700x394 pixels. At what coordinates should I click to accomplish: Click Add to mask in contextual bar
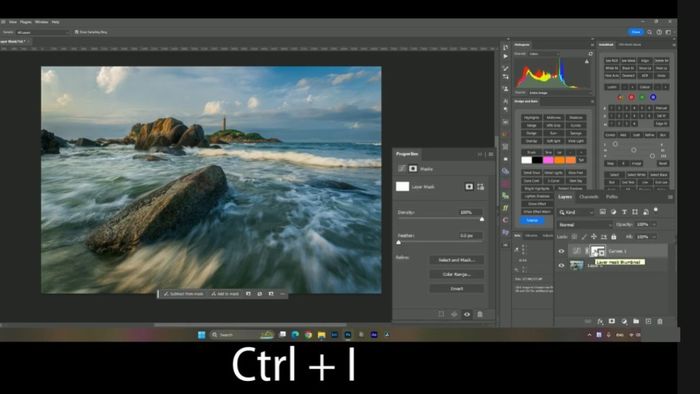click(225, 294)
